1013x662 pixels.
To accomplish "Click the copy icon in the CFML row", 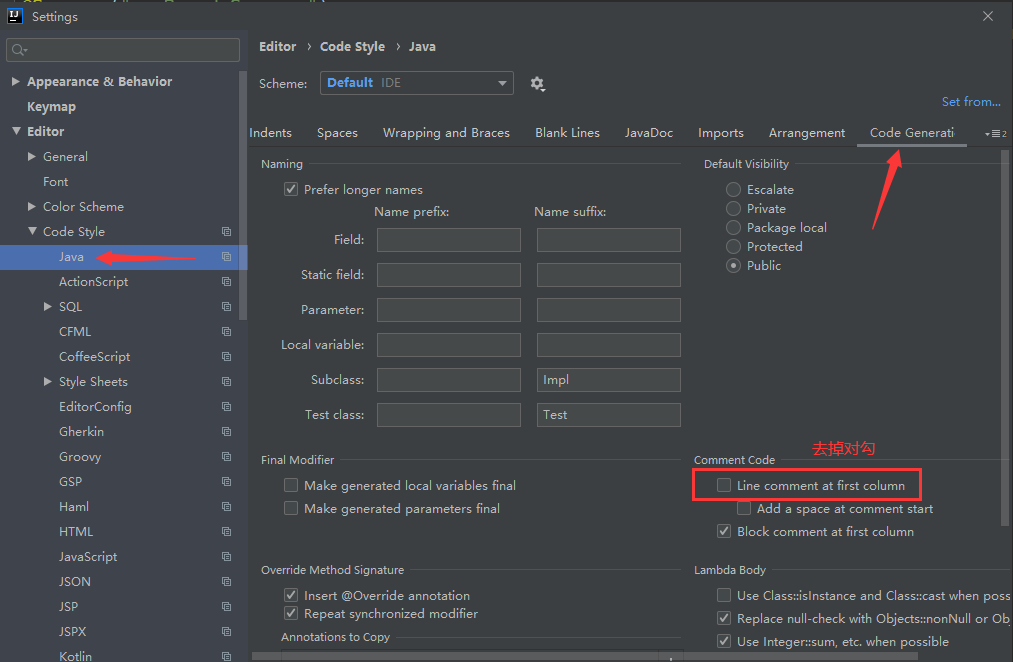I will coord(226,331).
